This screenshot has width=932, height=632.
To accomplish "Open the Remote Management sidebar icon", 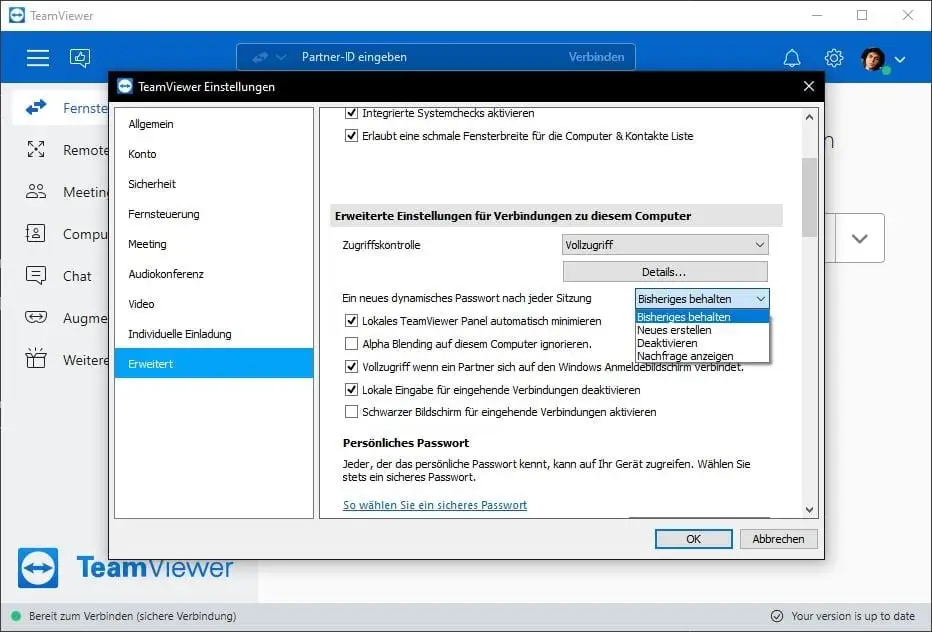I will 36,149.
